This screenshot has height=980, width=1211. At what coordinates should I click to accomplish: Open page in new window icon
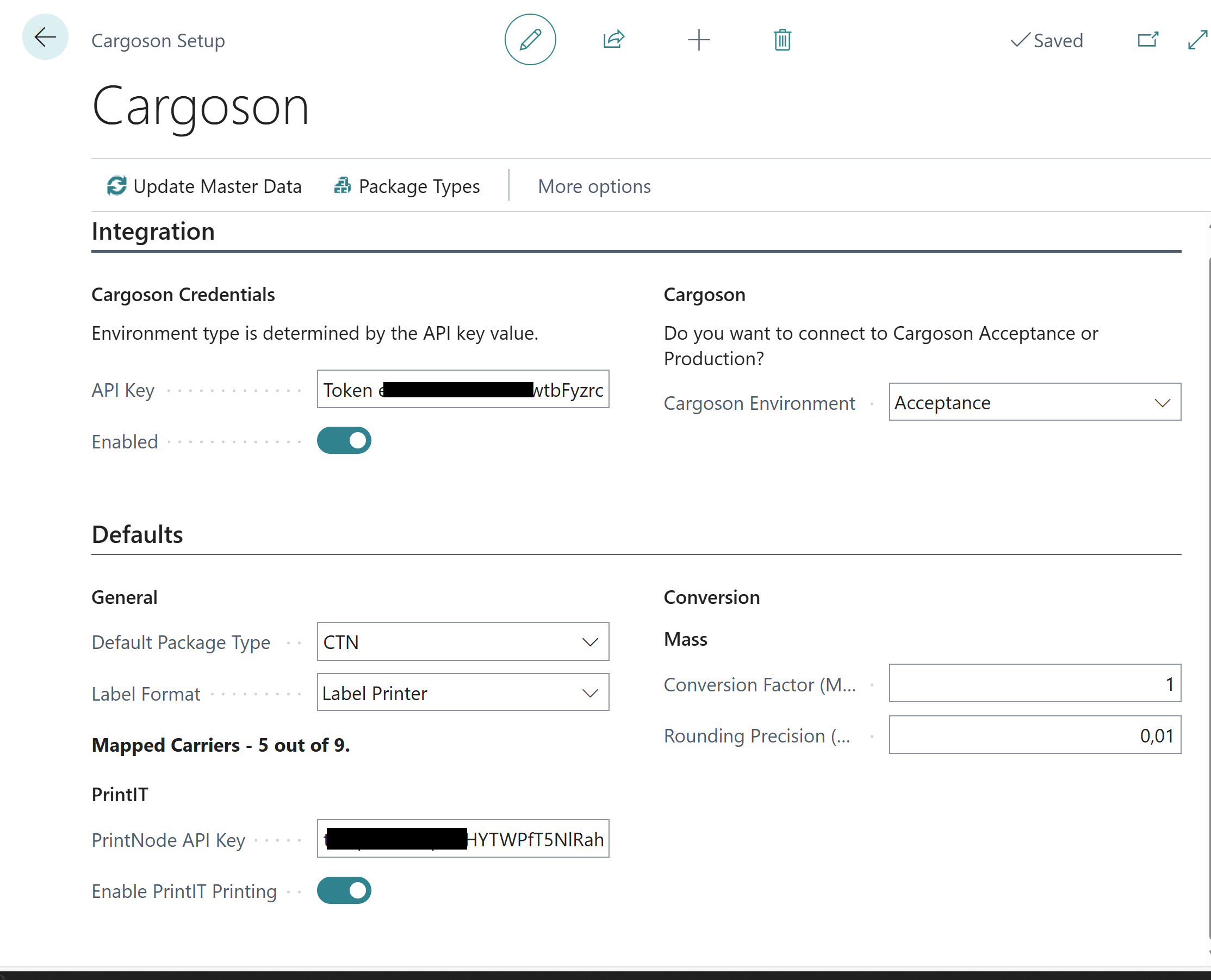pyautogui.click(x=1147, y=40)
